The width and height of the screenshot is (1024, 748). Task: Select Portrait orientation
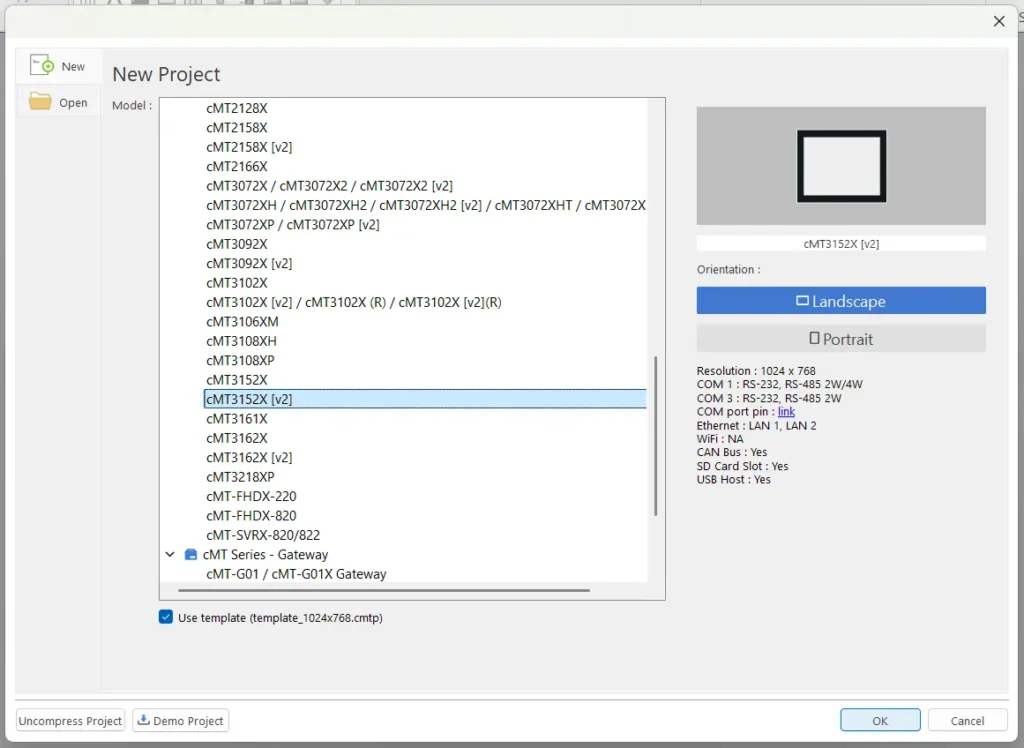[840, 339]
